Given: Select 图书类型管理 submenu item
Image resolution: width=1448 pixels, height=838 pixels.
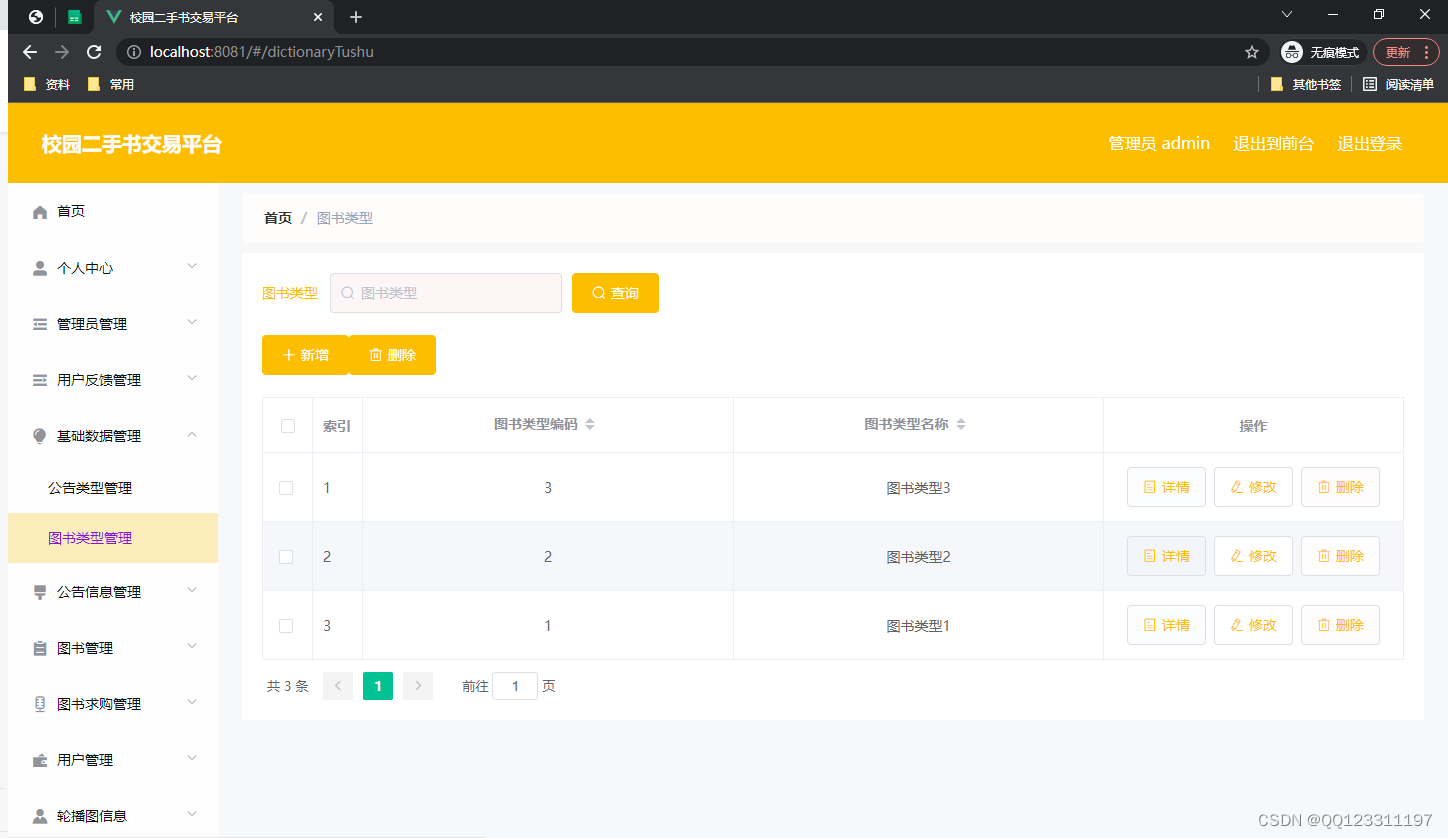Looking at the screenshot, I should (x=113, y=538).
